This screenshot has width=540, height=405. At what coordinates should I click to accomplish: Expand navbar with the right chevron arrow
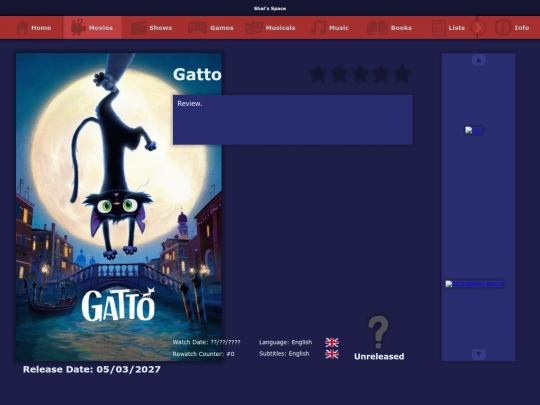click(478, 28)
